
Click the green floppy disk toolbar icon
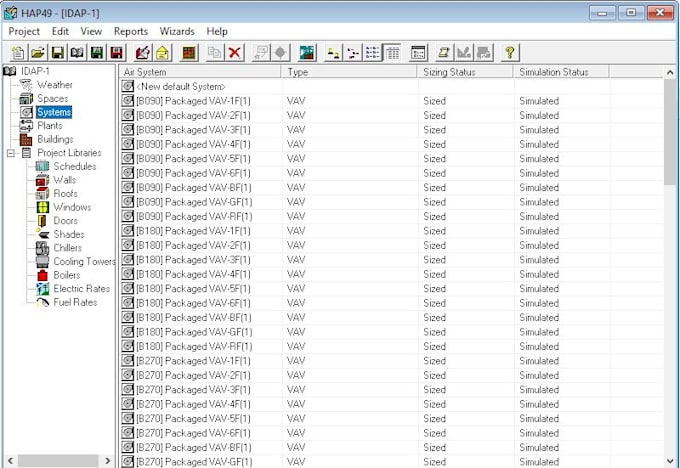click(97, 53)
